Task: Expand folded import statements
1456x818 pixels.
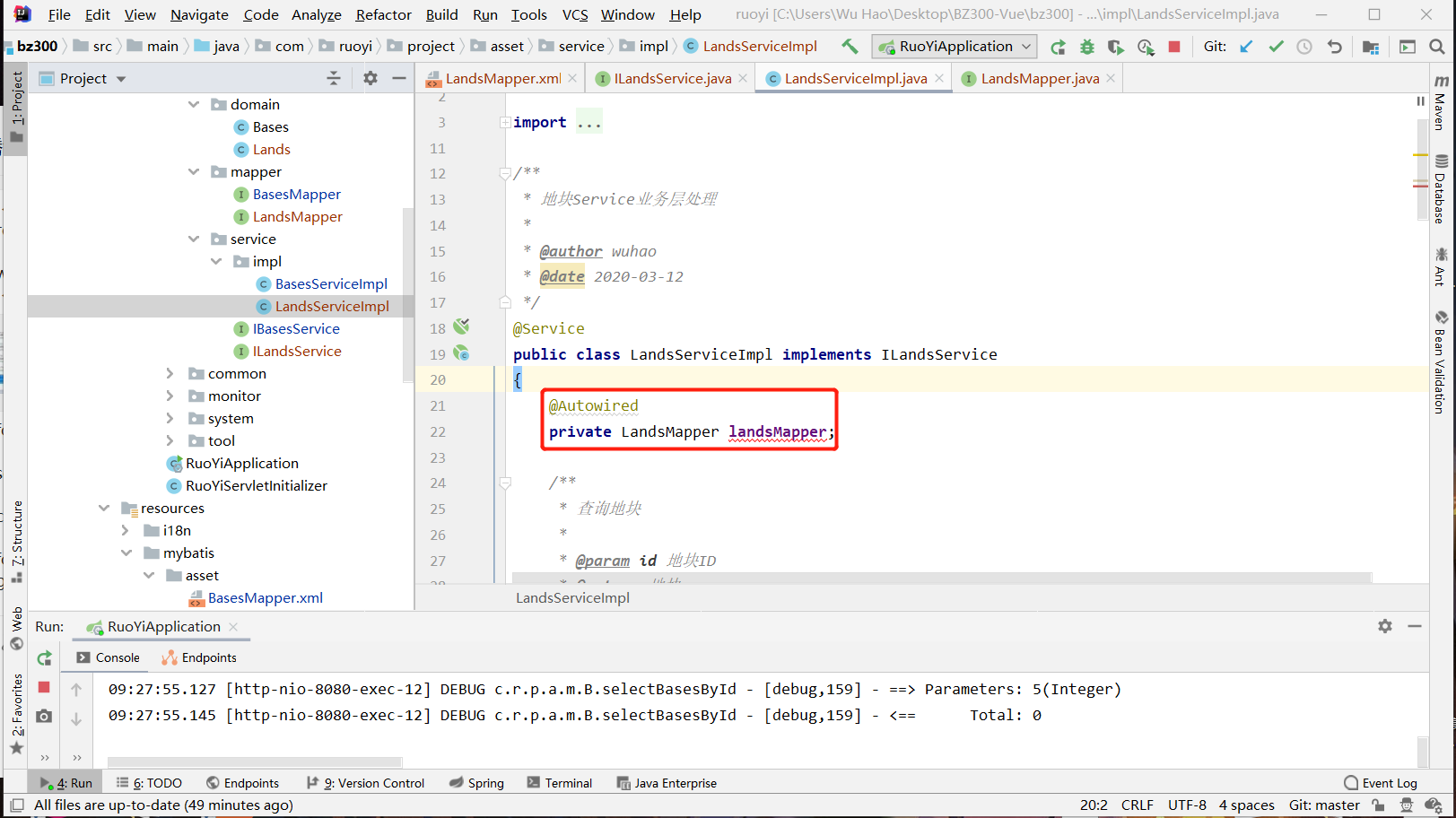Action: point(505,123)
